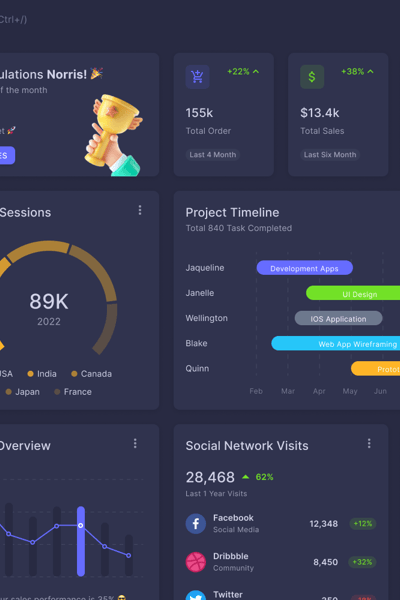Click the Jun axis label
400x600 pixels.
tap(380, 391)
